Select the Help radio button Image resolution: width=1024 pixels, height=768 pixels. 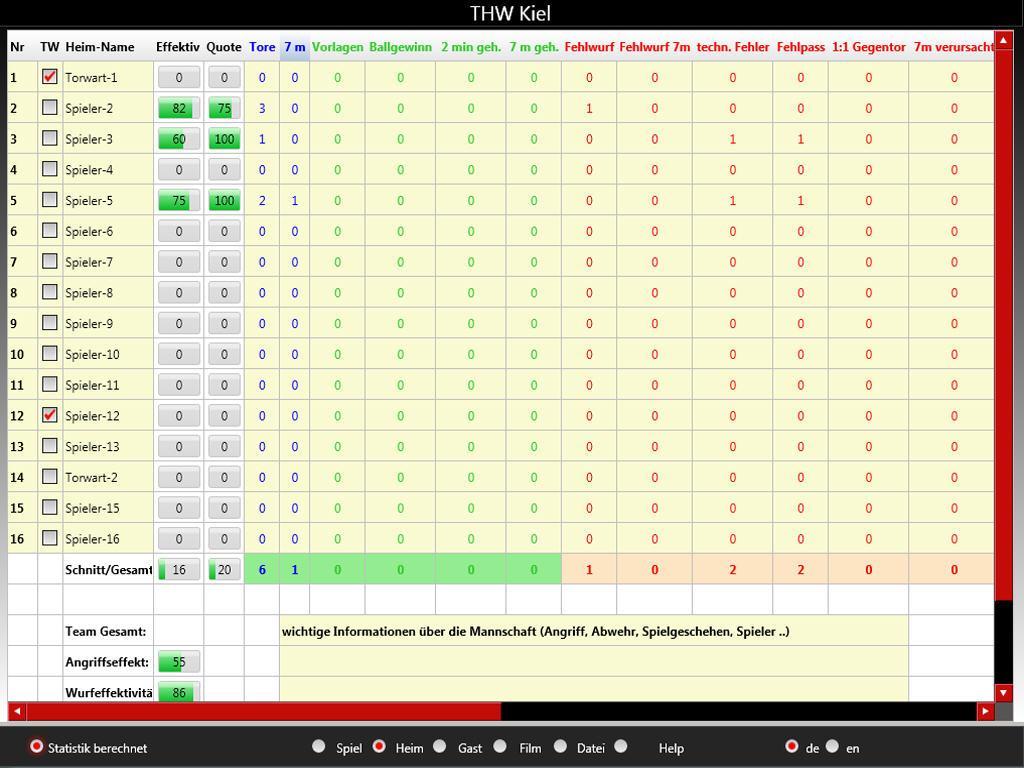(621, 746)
